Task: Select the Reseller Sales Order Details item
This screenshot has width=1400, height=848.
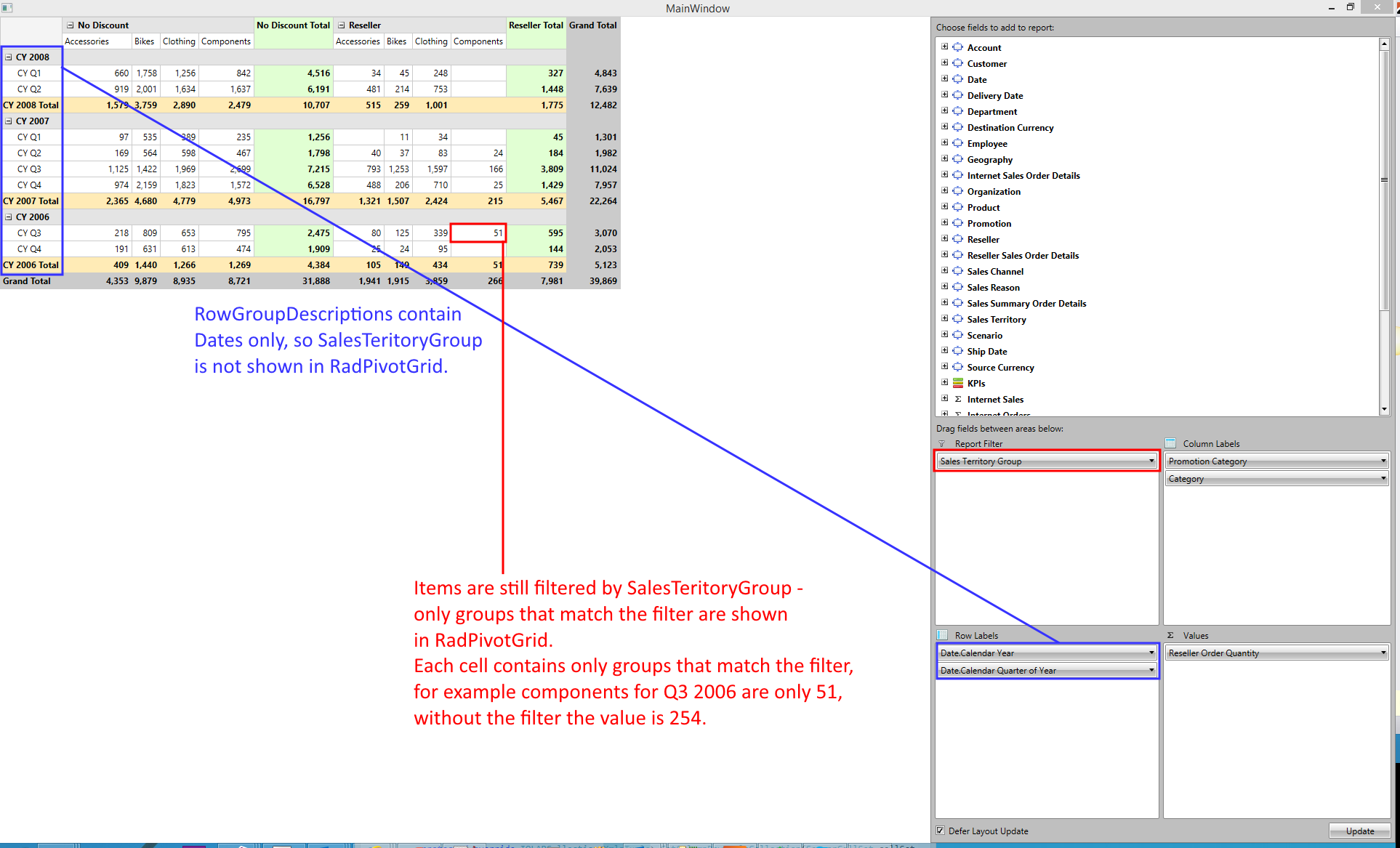Action: (1022, 255)
